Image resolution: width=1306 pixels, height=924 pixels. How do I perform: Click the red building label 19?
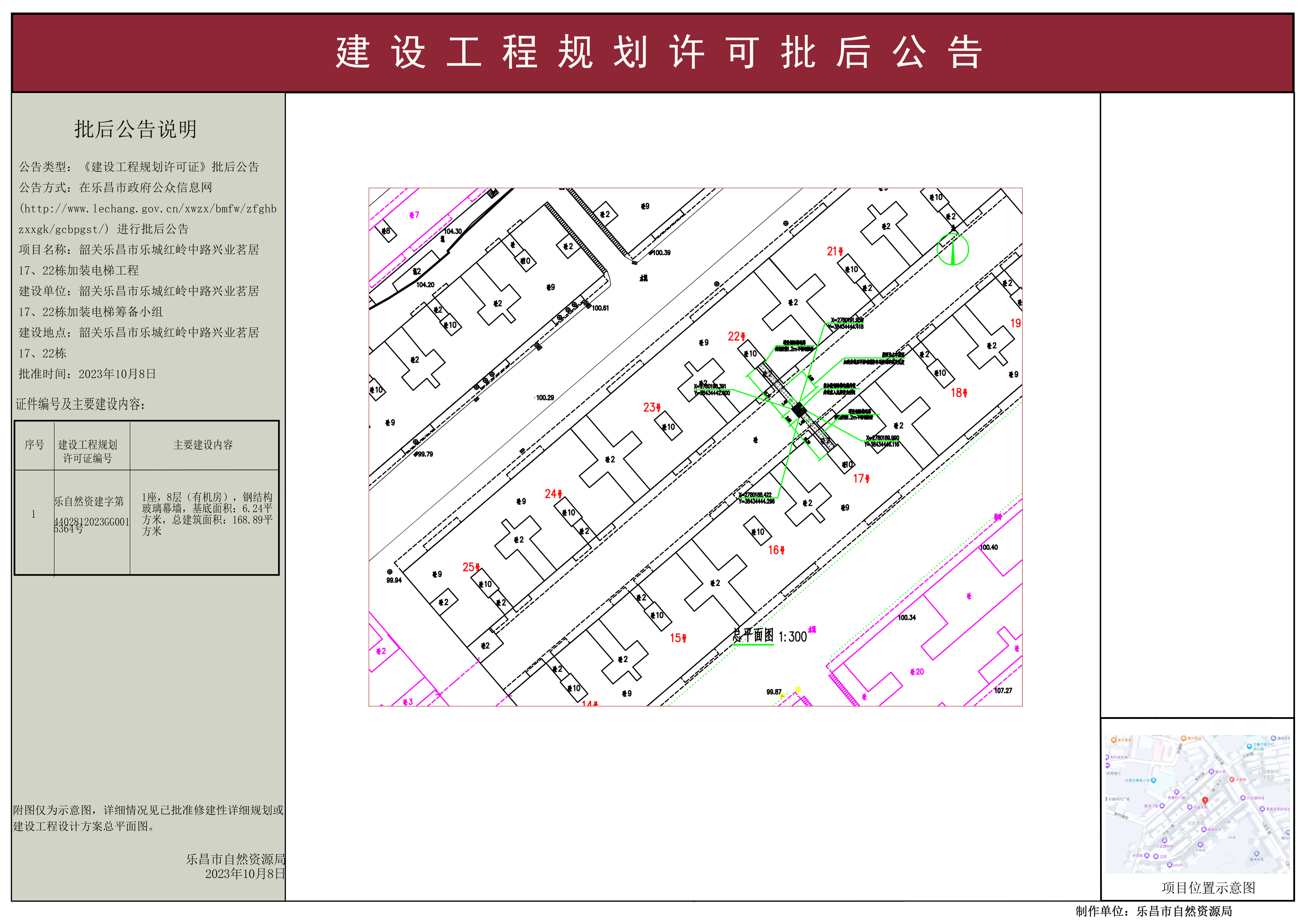[1016, 323]
